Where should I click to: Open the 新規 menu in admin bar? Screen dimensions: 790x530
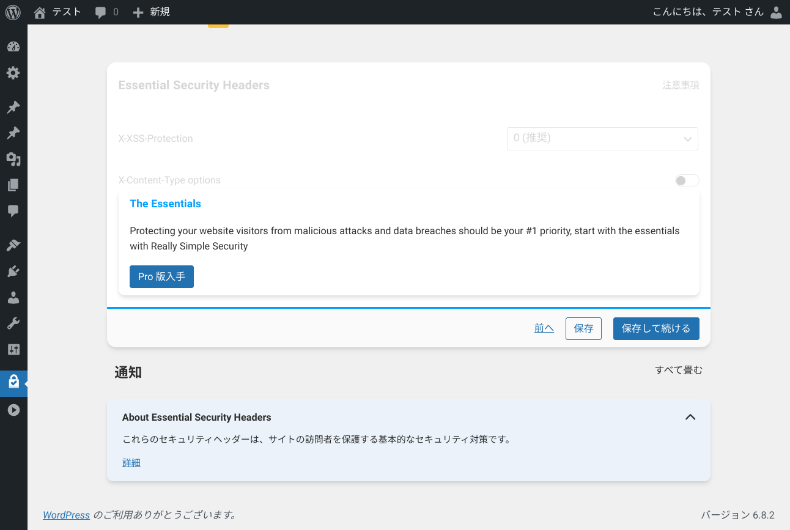[151, 12]
